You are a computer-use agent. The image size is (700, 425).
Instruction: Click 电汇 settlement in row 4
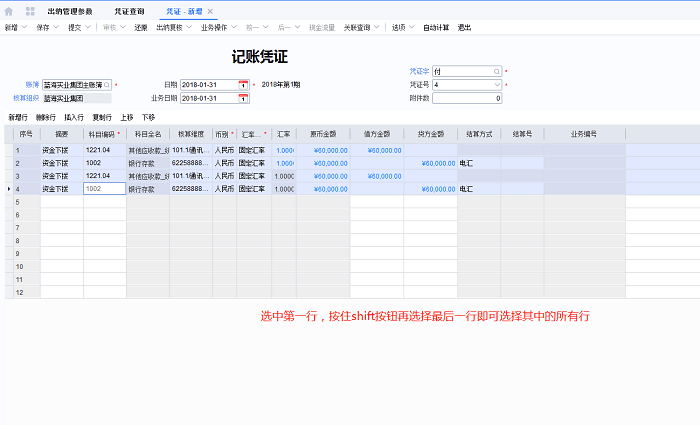point(466,189)
